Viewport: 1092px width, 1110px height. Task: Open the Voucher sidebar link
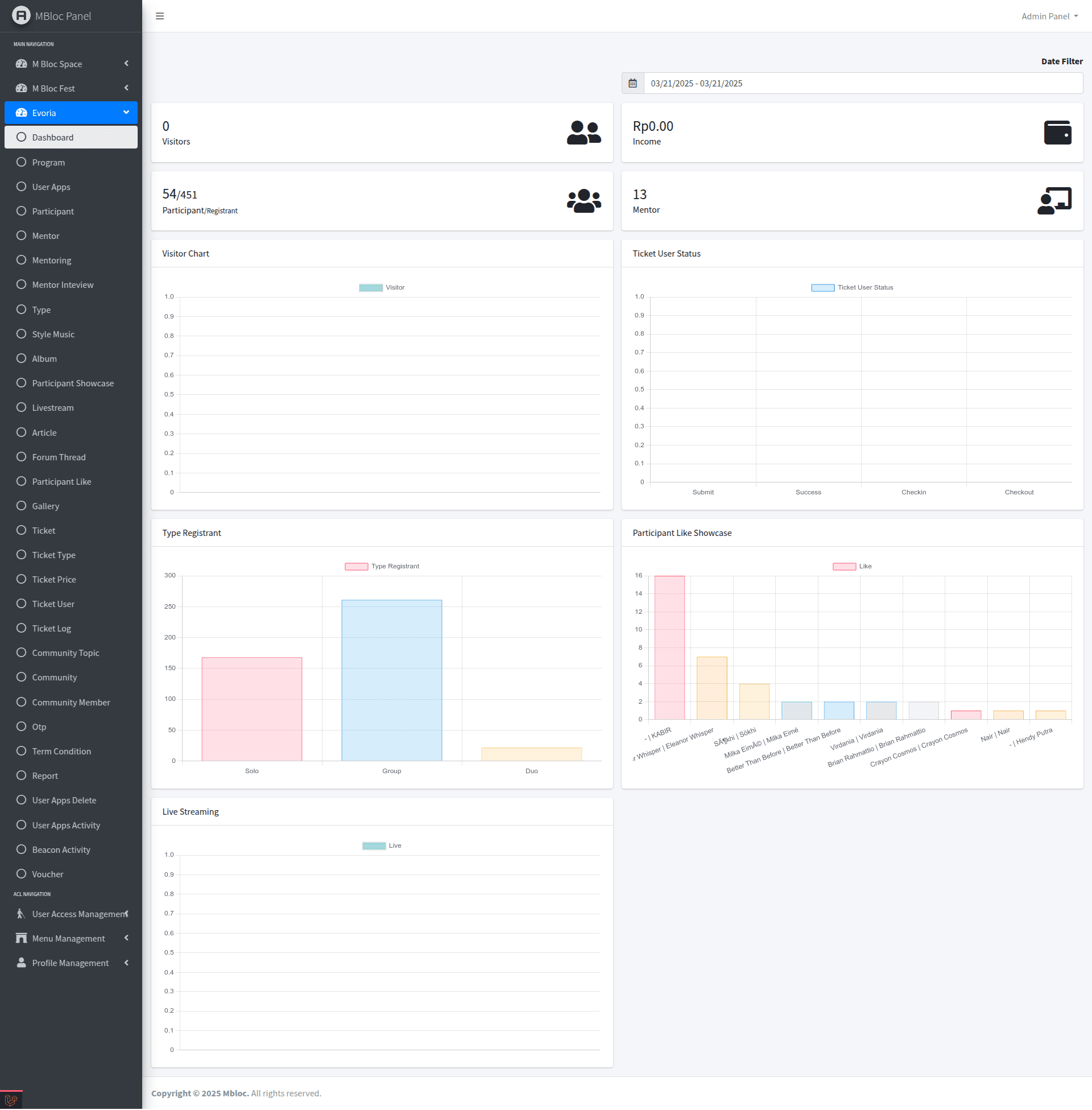pyautogui.click(x=48, y=874)
